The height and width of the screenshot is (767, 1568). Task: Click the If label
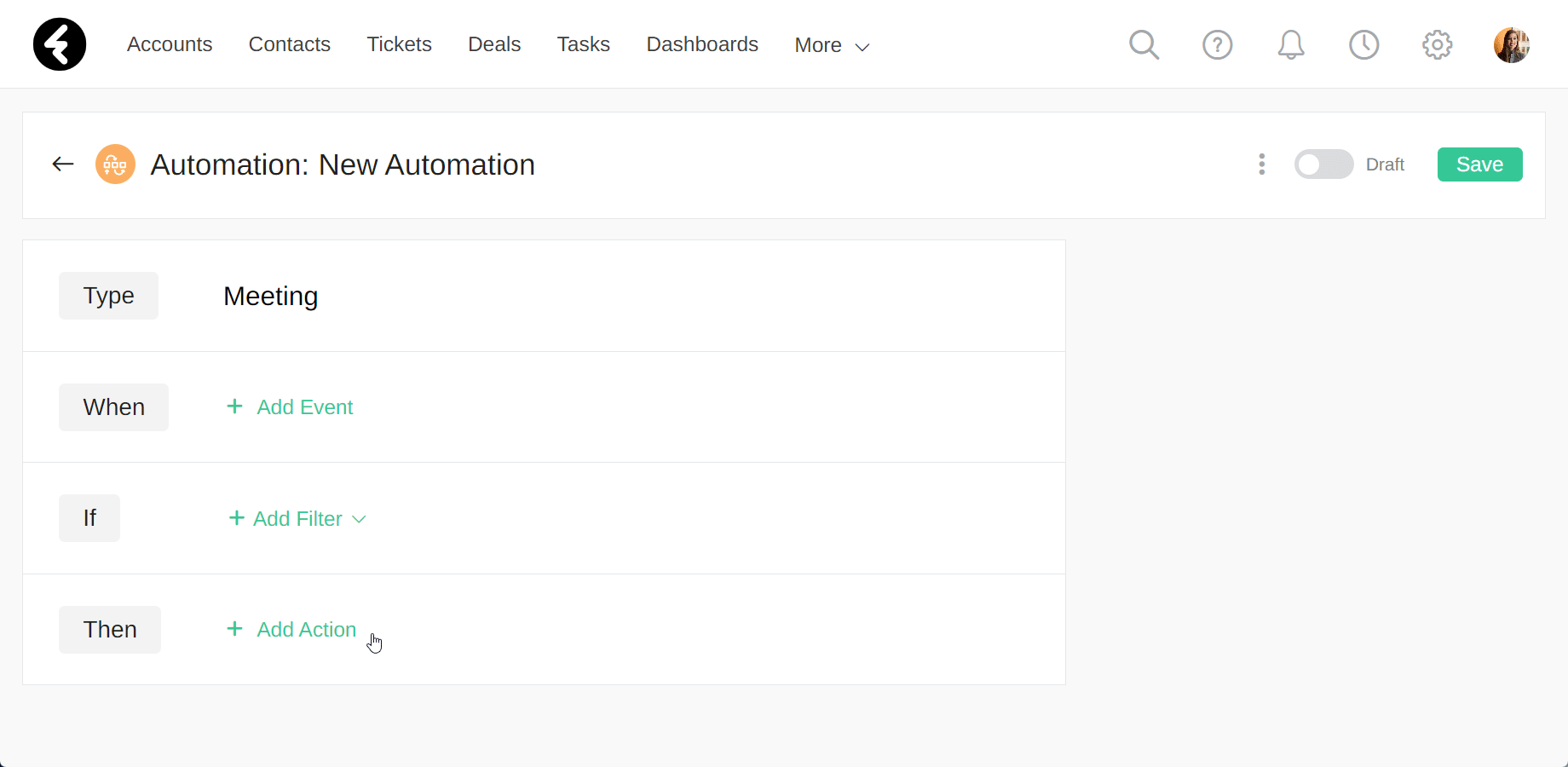89,518
